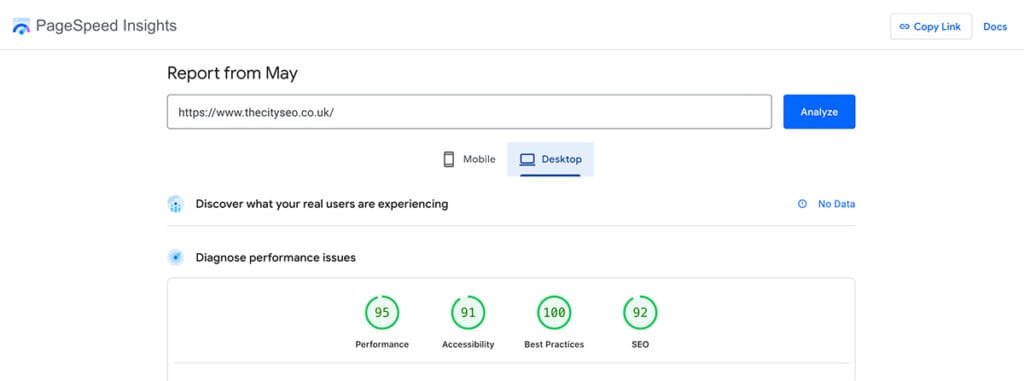Click the URL input field
1024x381 pixels.
point(469,112)
